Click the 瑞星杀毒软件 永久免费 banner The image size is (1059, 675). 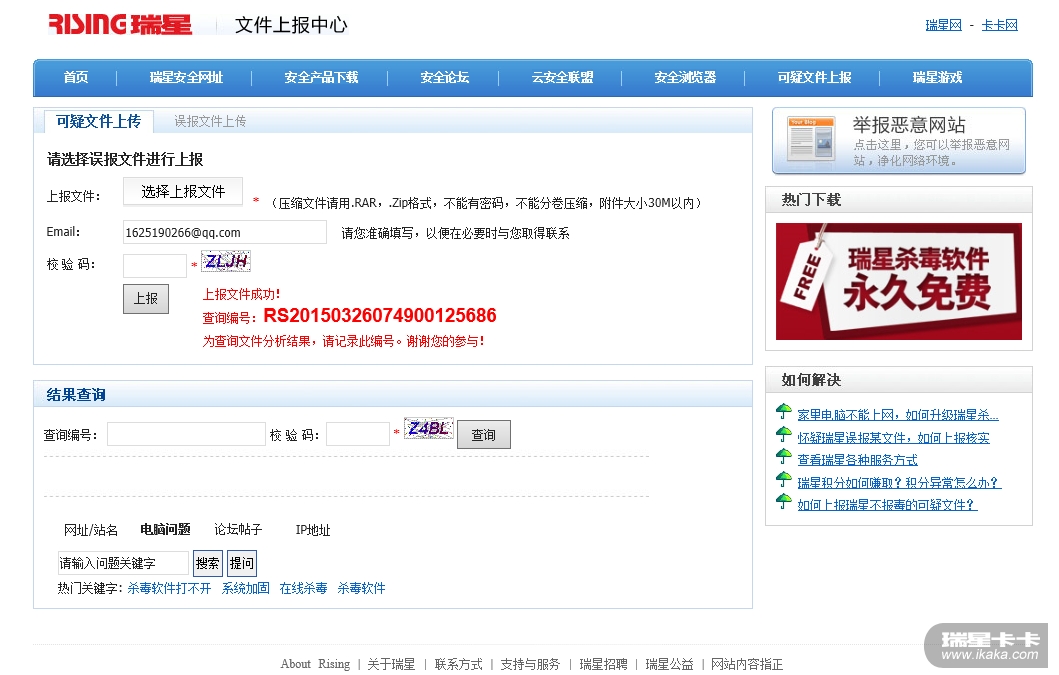click(x=899, y=282)
